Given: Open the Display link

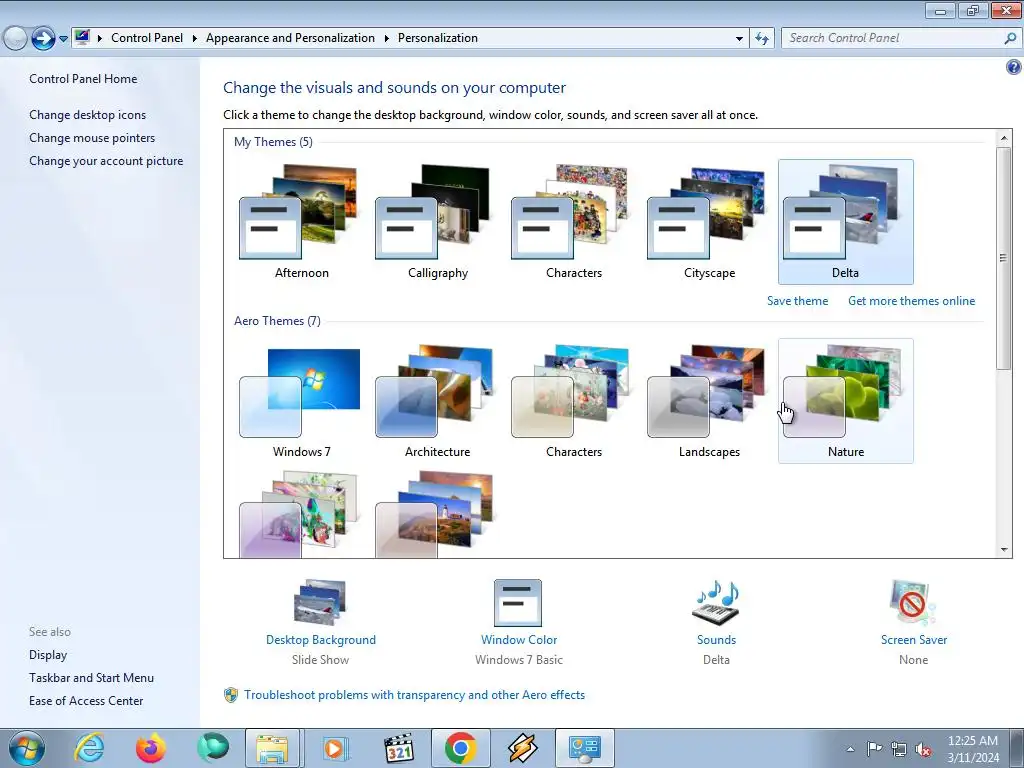Looking at the screenshot, I should pyautogui.click(x=48, y=655).
